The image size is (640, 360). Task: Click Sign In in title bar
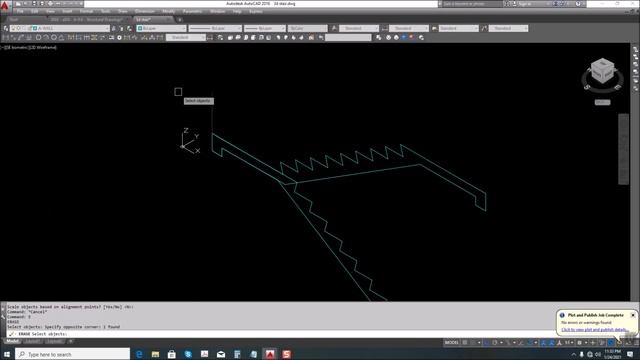click(x=524, y=4)
